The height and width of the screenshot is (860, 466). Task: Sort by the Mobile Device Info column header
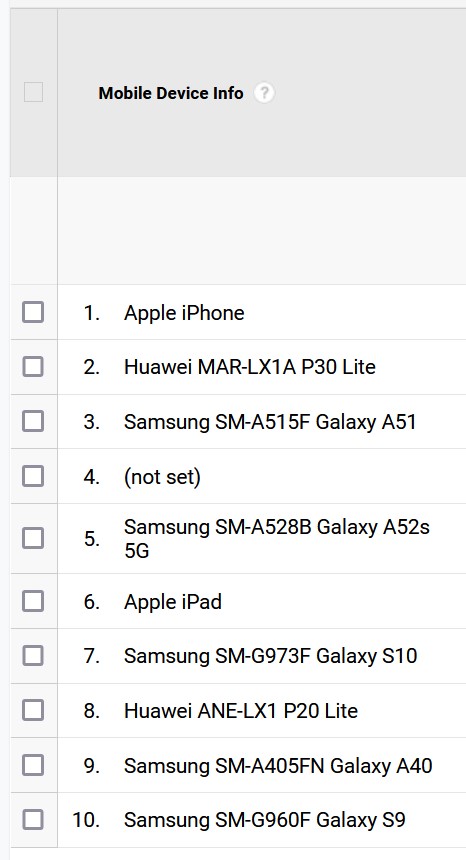[x=171, y=93]
